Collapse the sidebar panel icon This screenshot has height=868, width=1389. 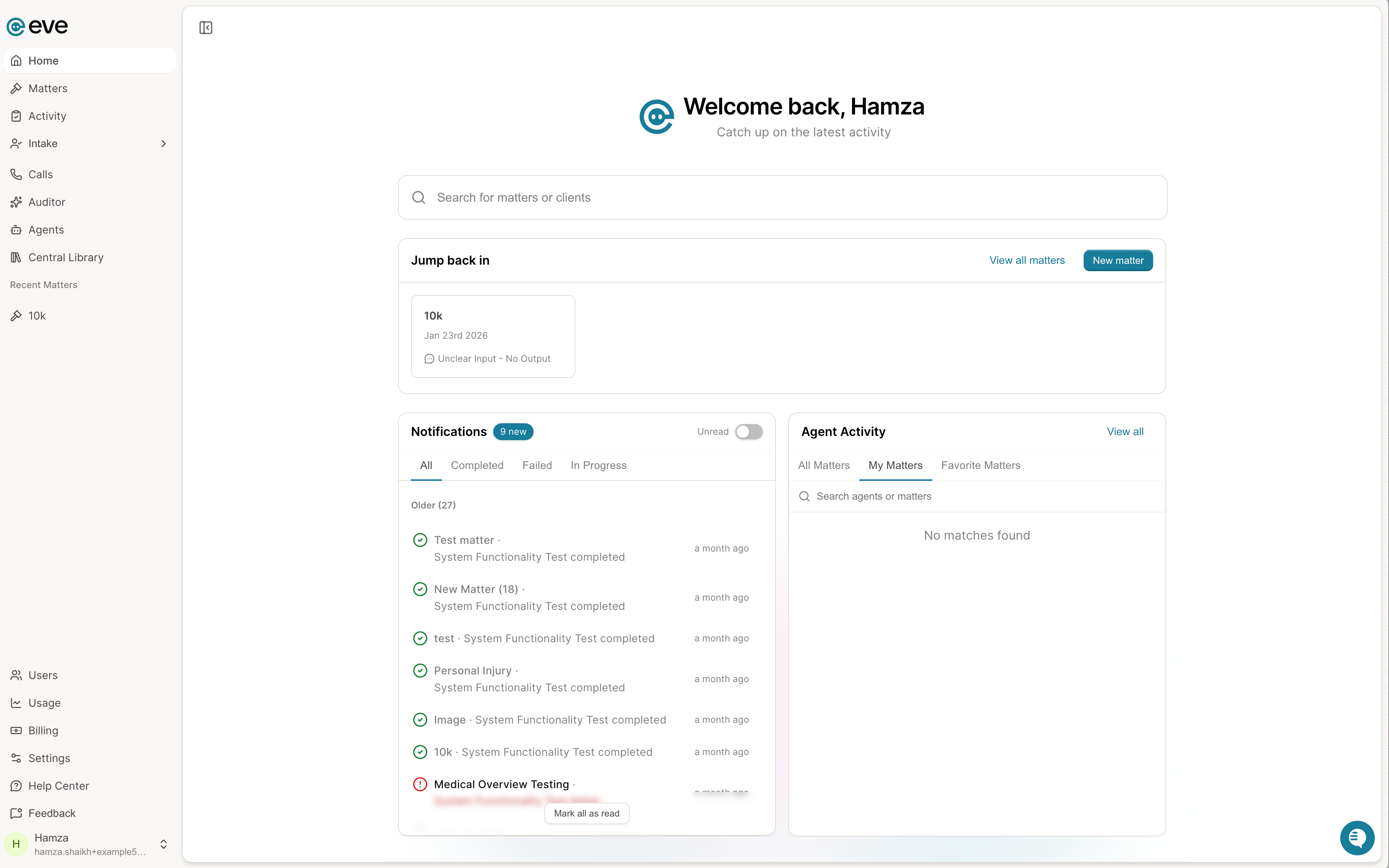pos(206,28)
